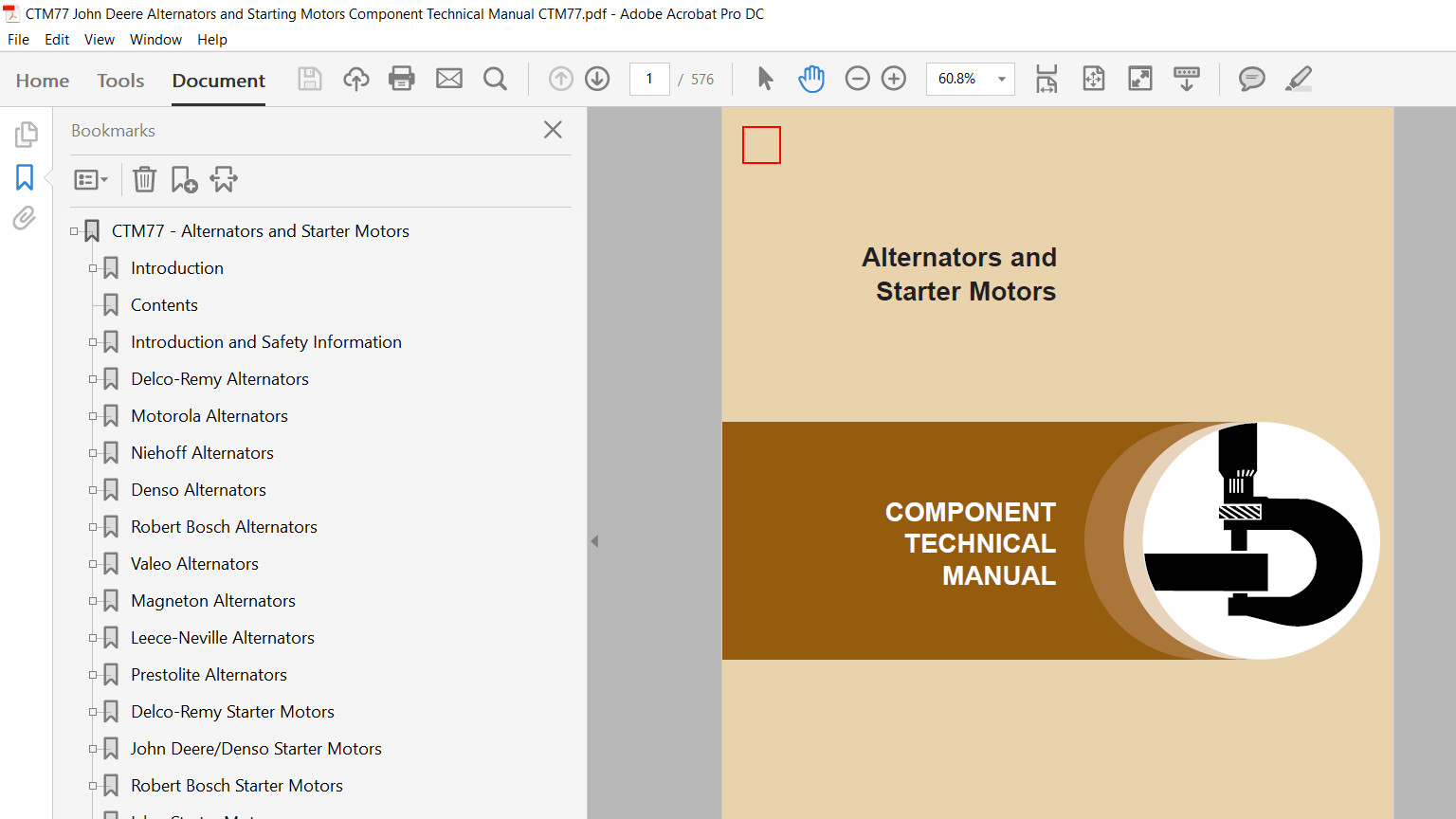Expand Robert Bosch Alternators bookmark
The width and height of the screenshot is (1456, 819).
pos(93,527)
